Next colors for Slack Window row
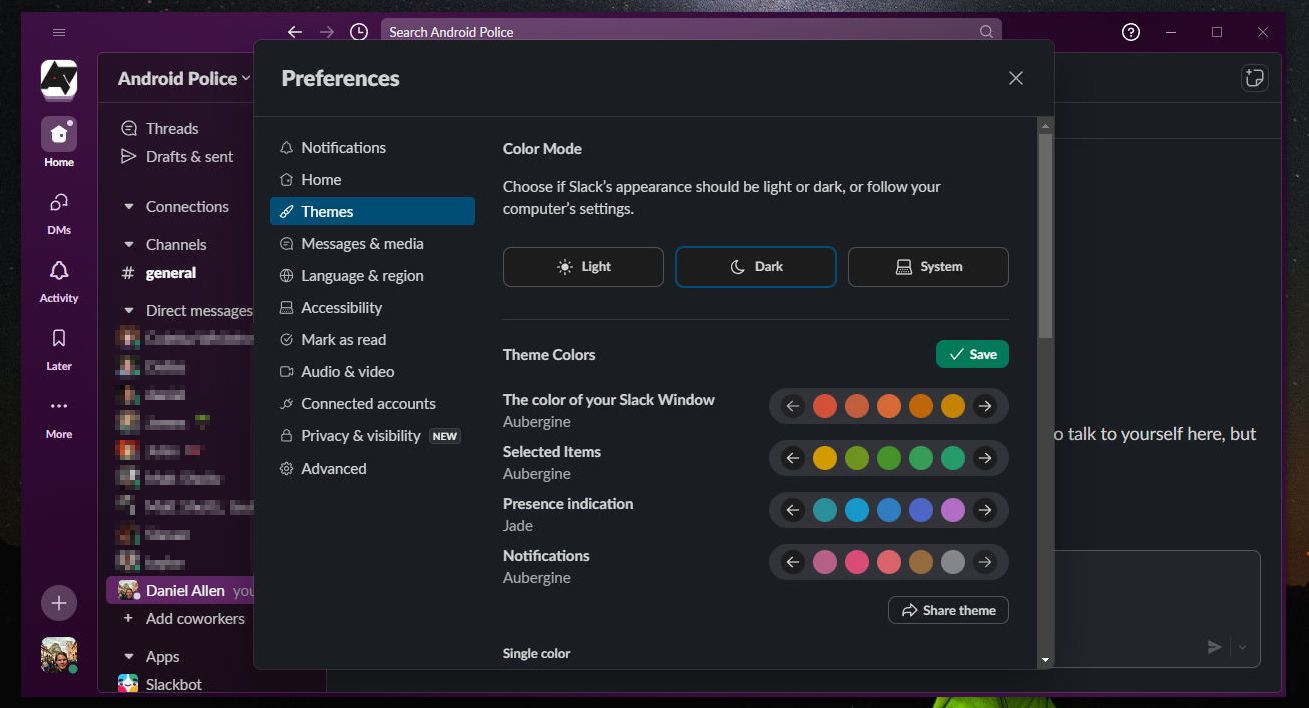1309x708 pixels. coord(985,406)
